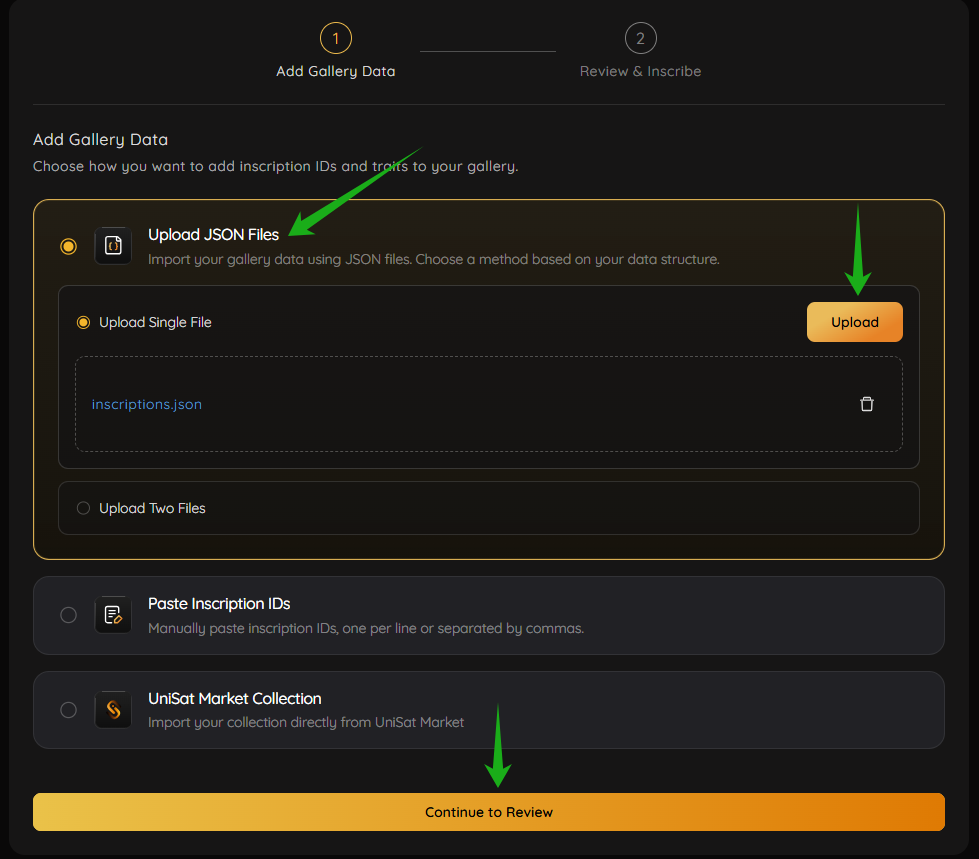The image size is (979, 859).
Task: Click the UniSat Market Collection title
Action: [x=234, y=699]
